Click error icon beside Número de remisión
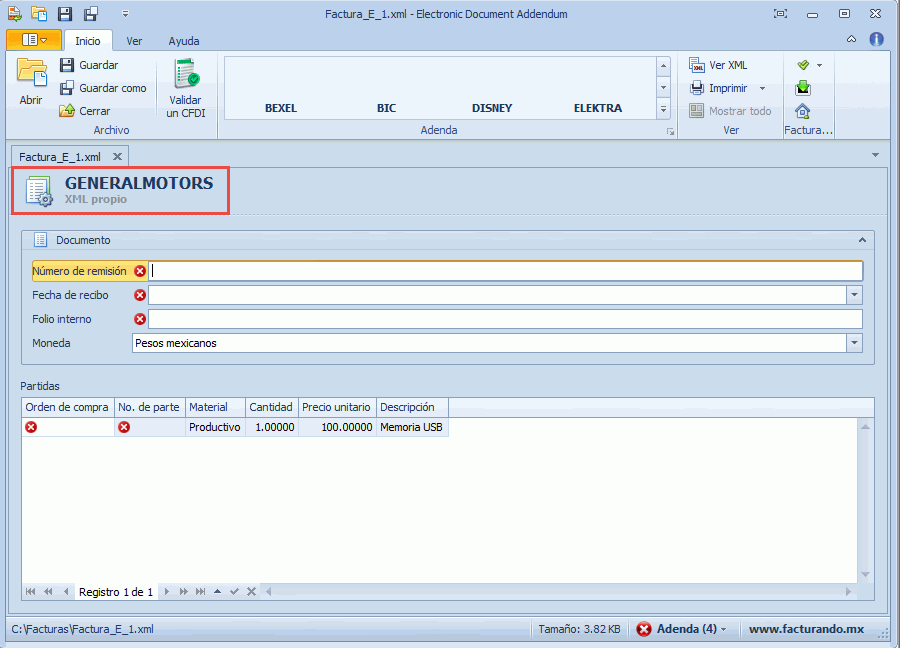 pos(140,271)
